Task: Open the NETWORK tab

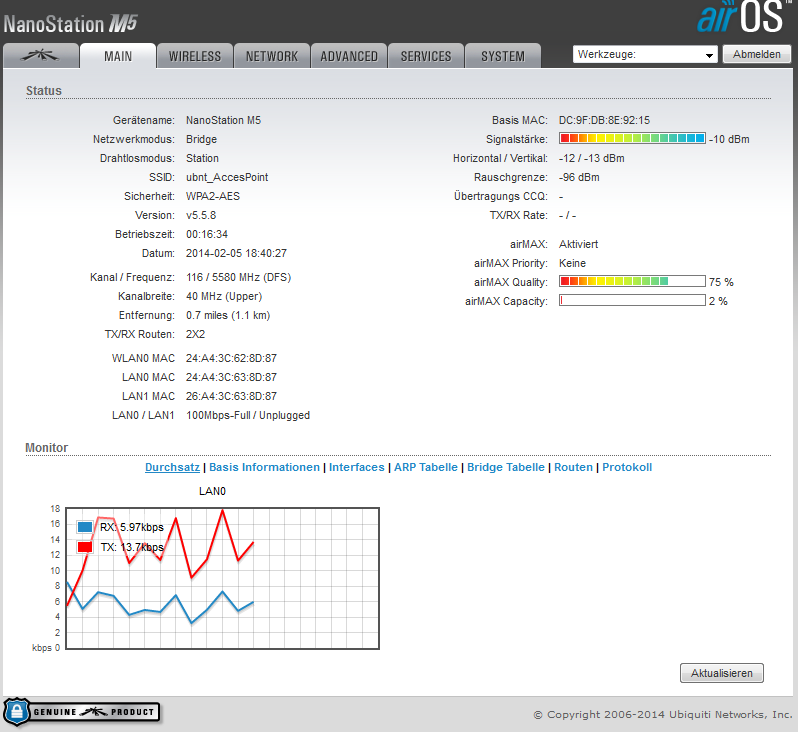Action: click(x=272, y=56)
